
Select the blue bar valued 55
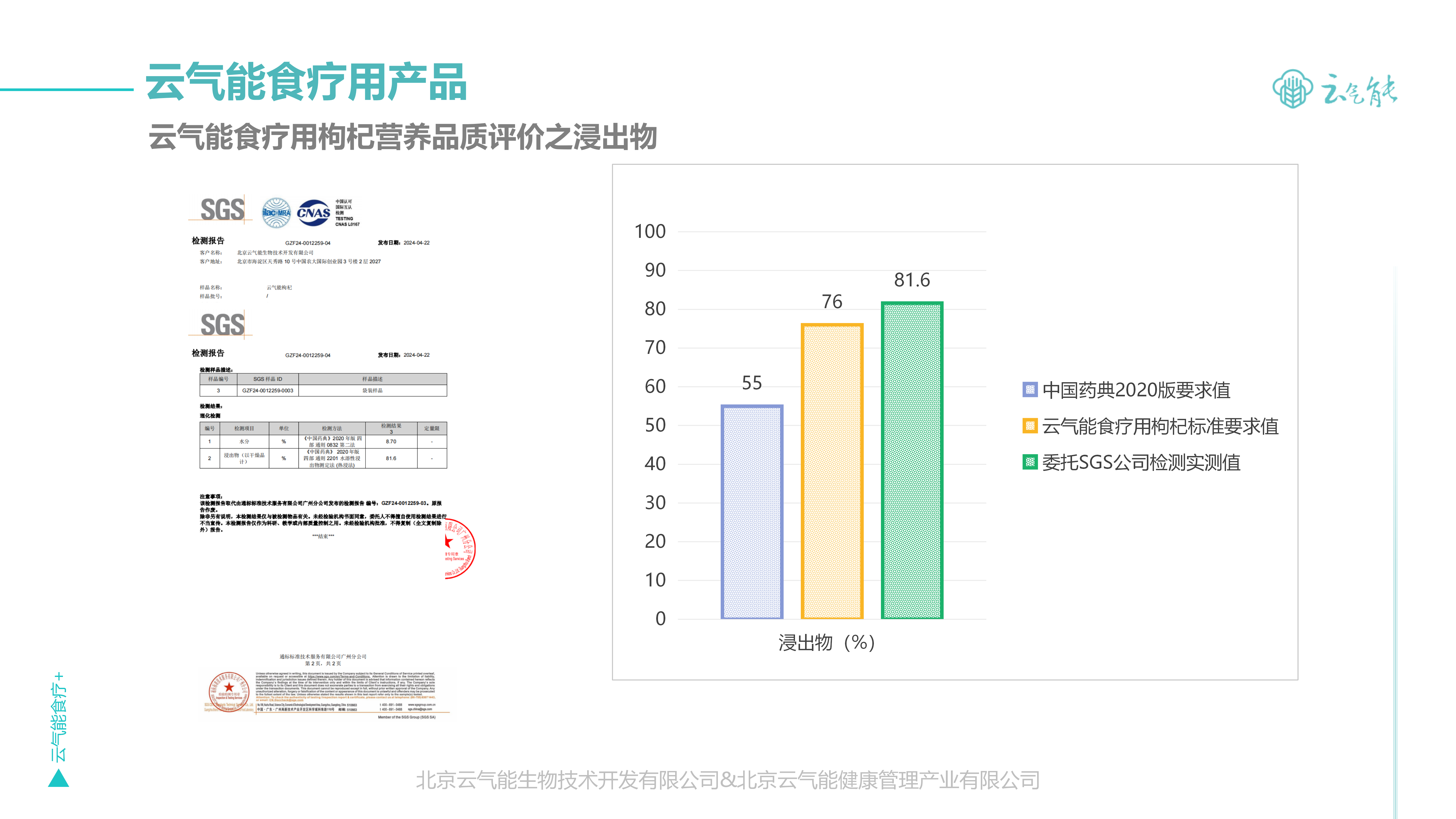[752, 512]
